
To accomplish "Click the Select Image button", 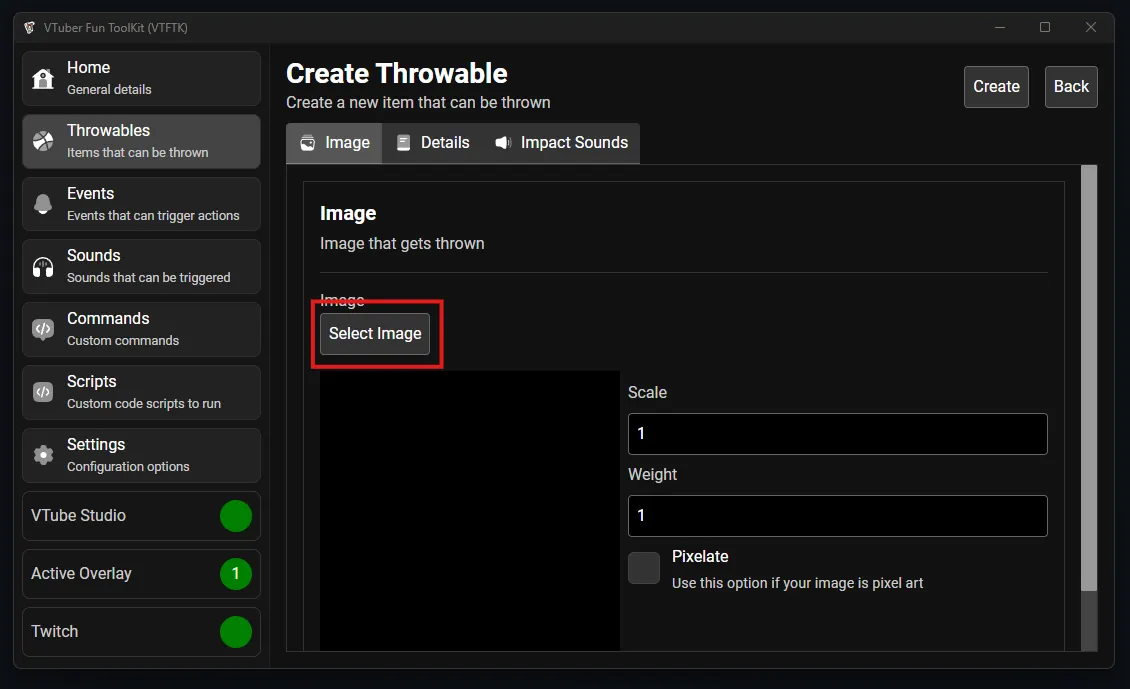I will (x=375, y=333).
